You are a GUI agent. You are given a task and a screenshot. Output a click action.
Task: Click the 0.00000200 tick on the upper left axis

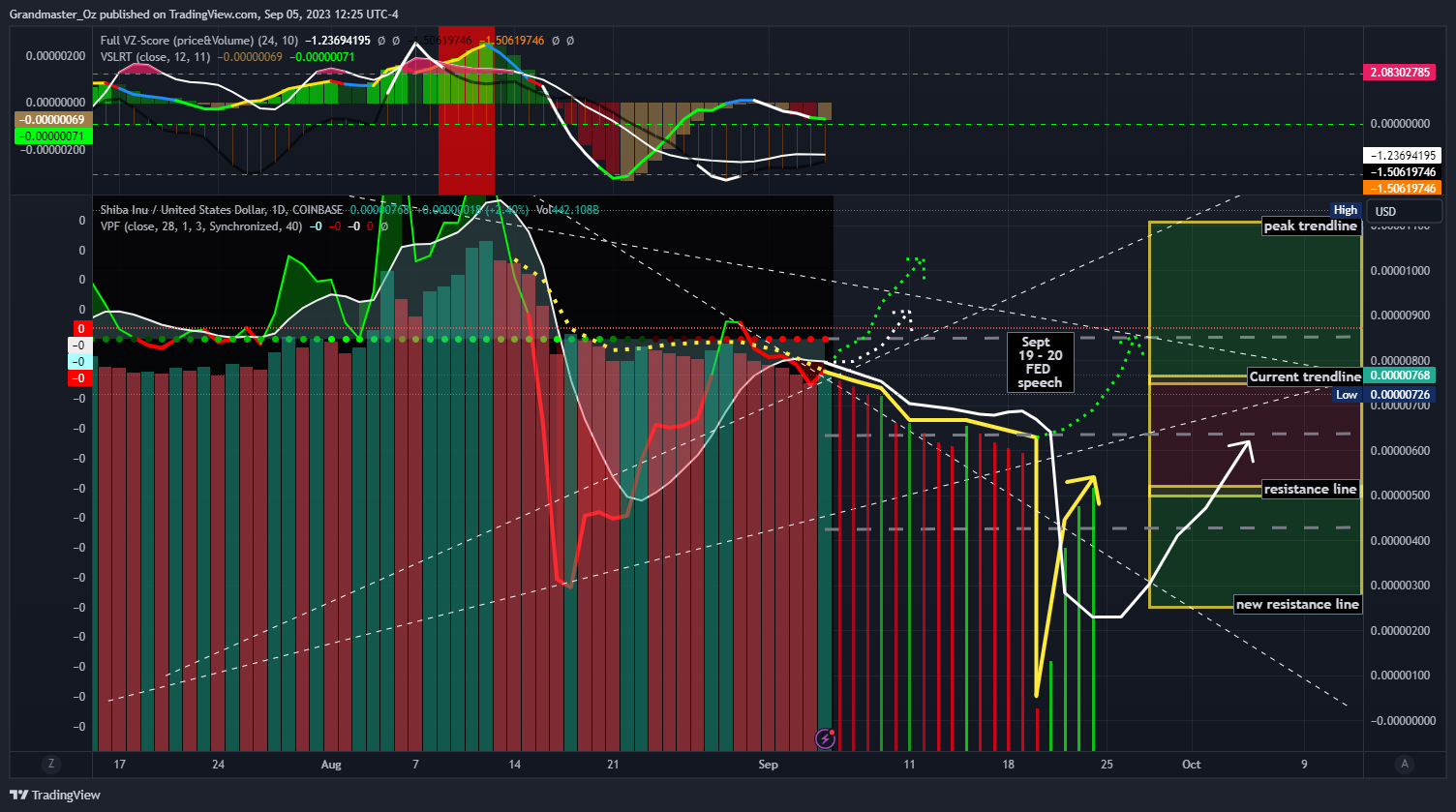[x=54, y=55]
